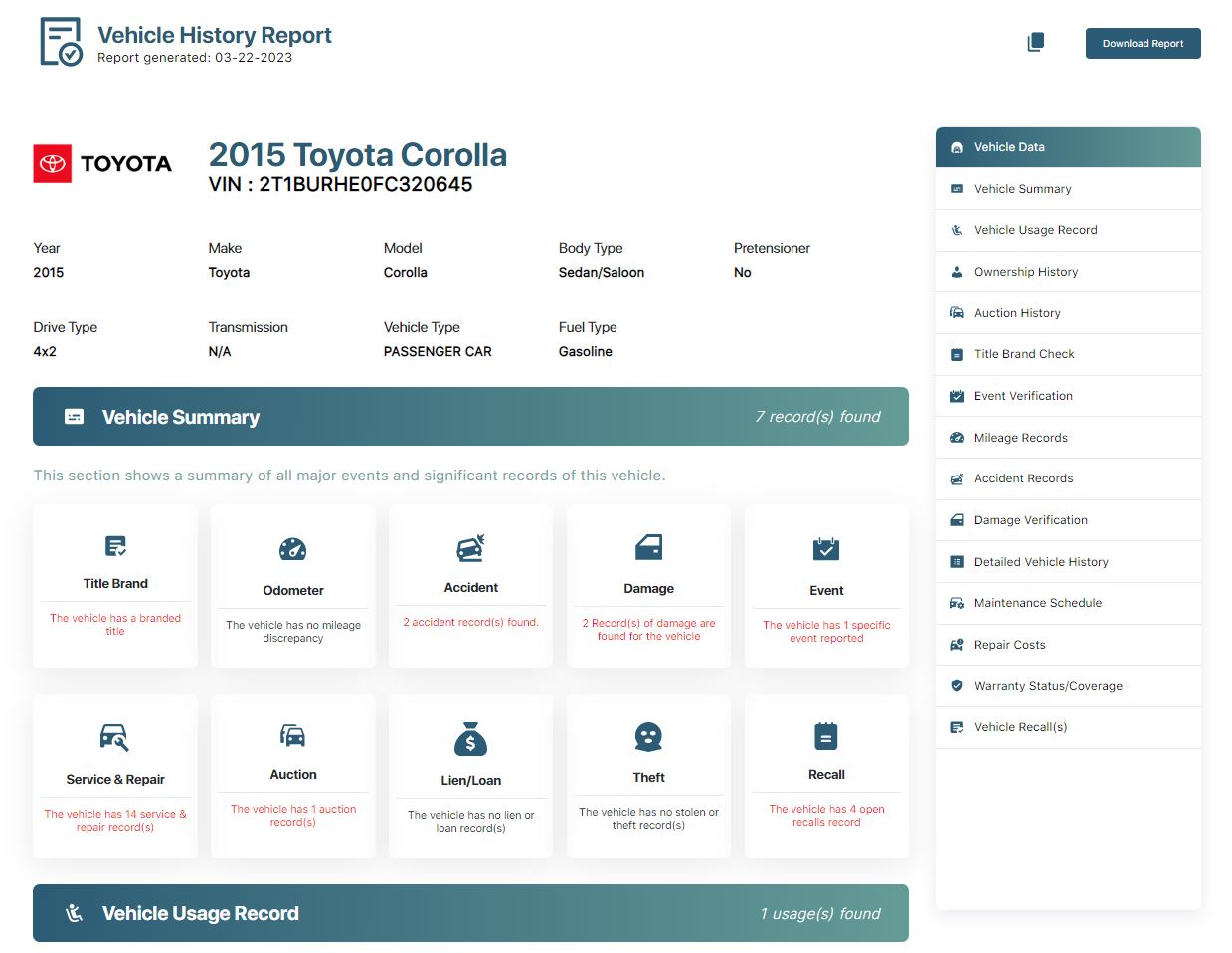
Task: Click '7 record(s) found' text
Action: click(818, 417)
